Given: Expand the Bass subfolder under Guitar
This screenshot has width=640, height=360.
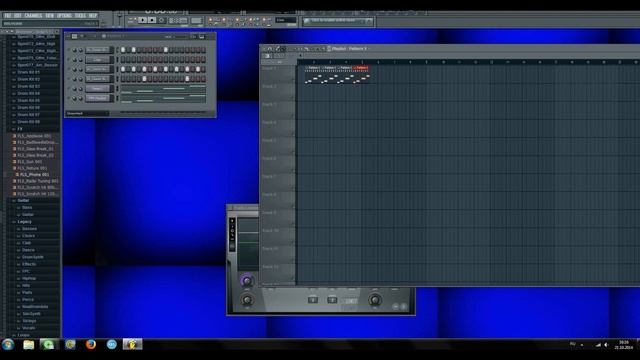Looking at the screenshot, I should pos(27,208).
